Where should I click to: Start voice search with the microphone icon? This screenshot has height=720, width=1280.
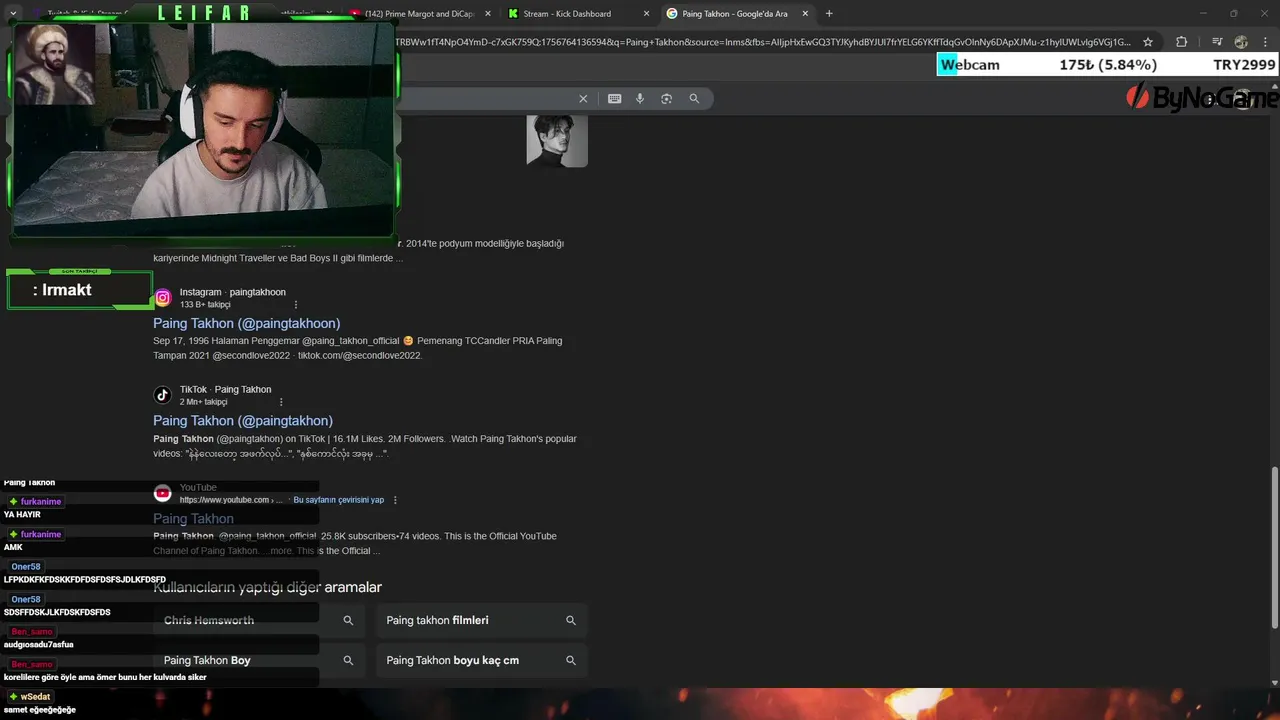tap(640, 99)
